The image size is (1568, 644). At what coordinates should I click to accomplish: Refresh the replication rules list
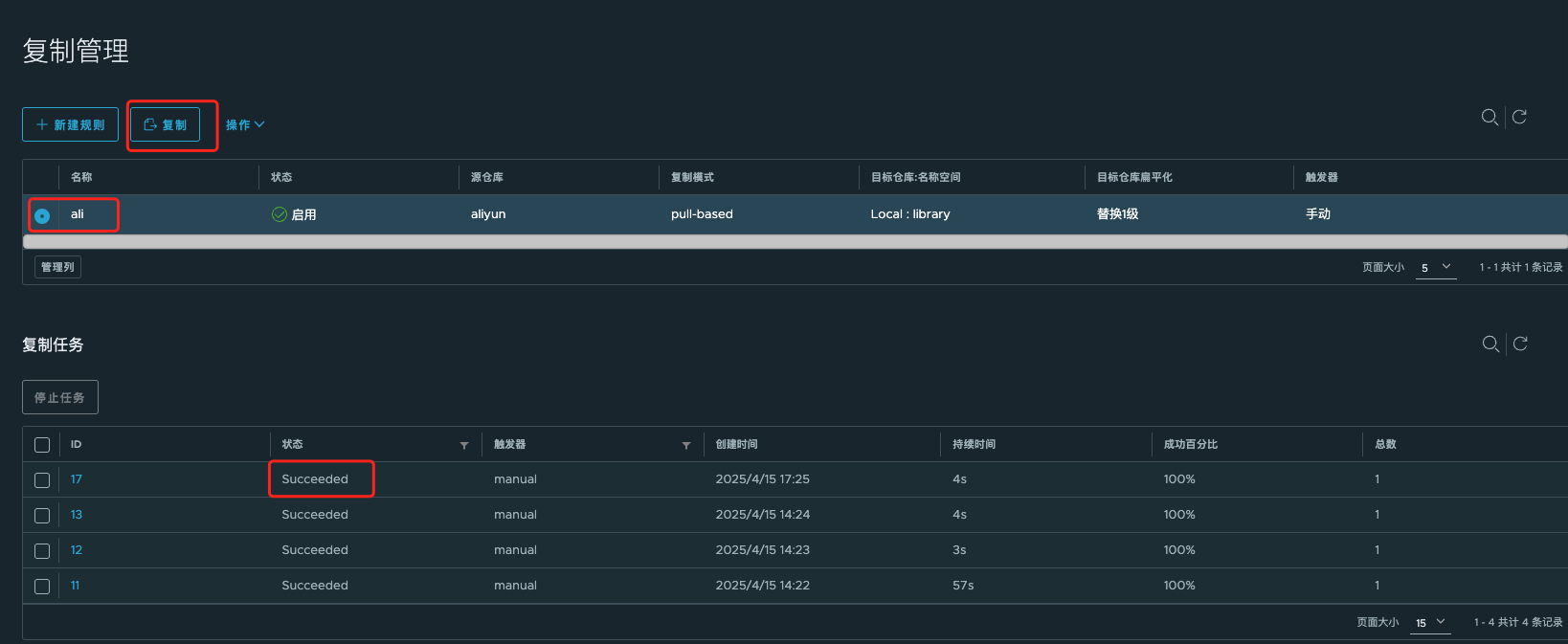point(1519,118)
